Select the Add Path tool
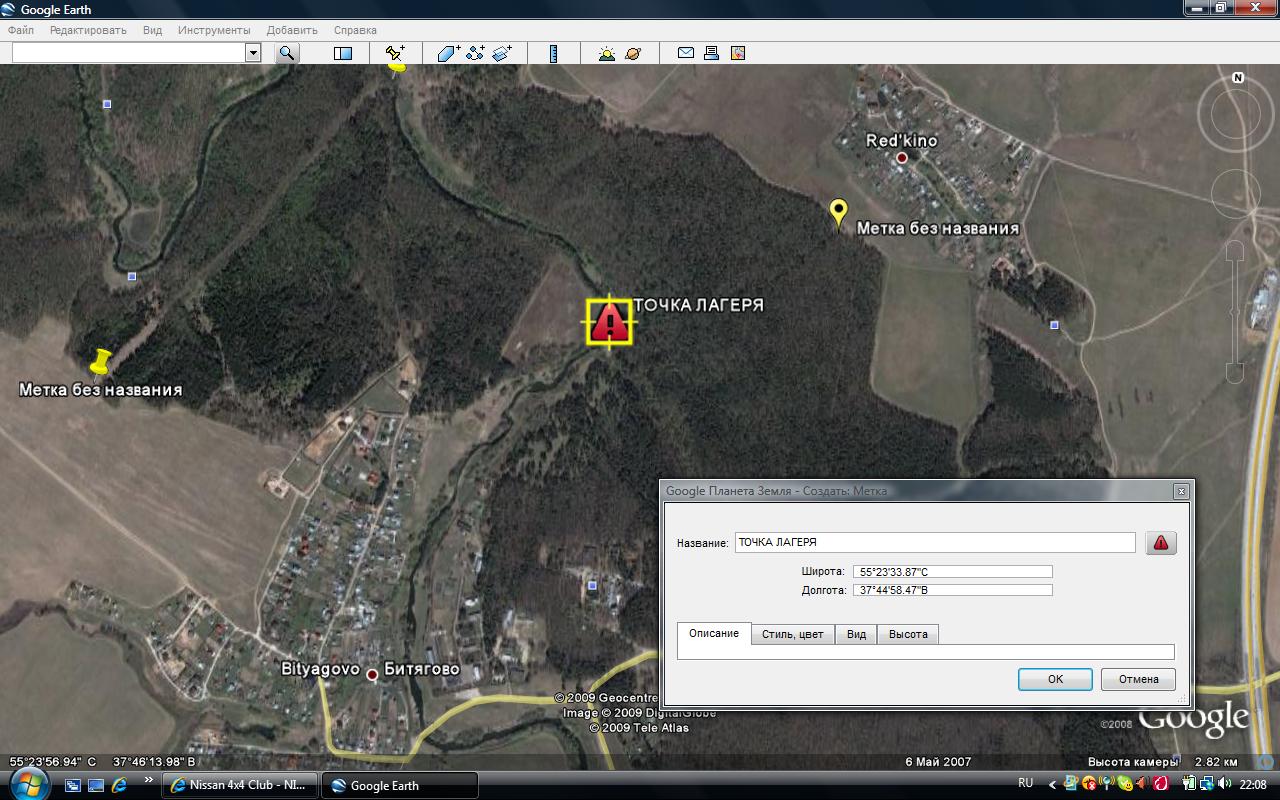This screenshot has width=1280, height=800. pyautogui.click(x=475, y=54)
